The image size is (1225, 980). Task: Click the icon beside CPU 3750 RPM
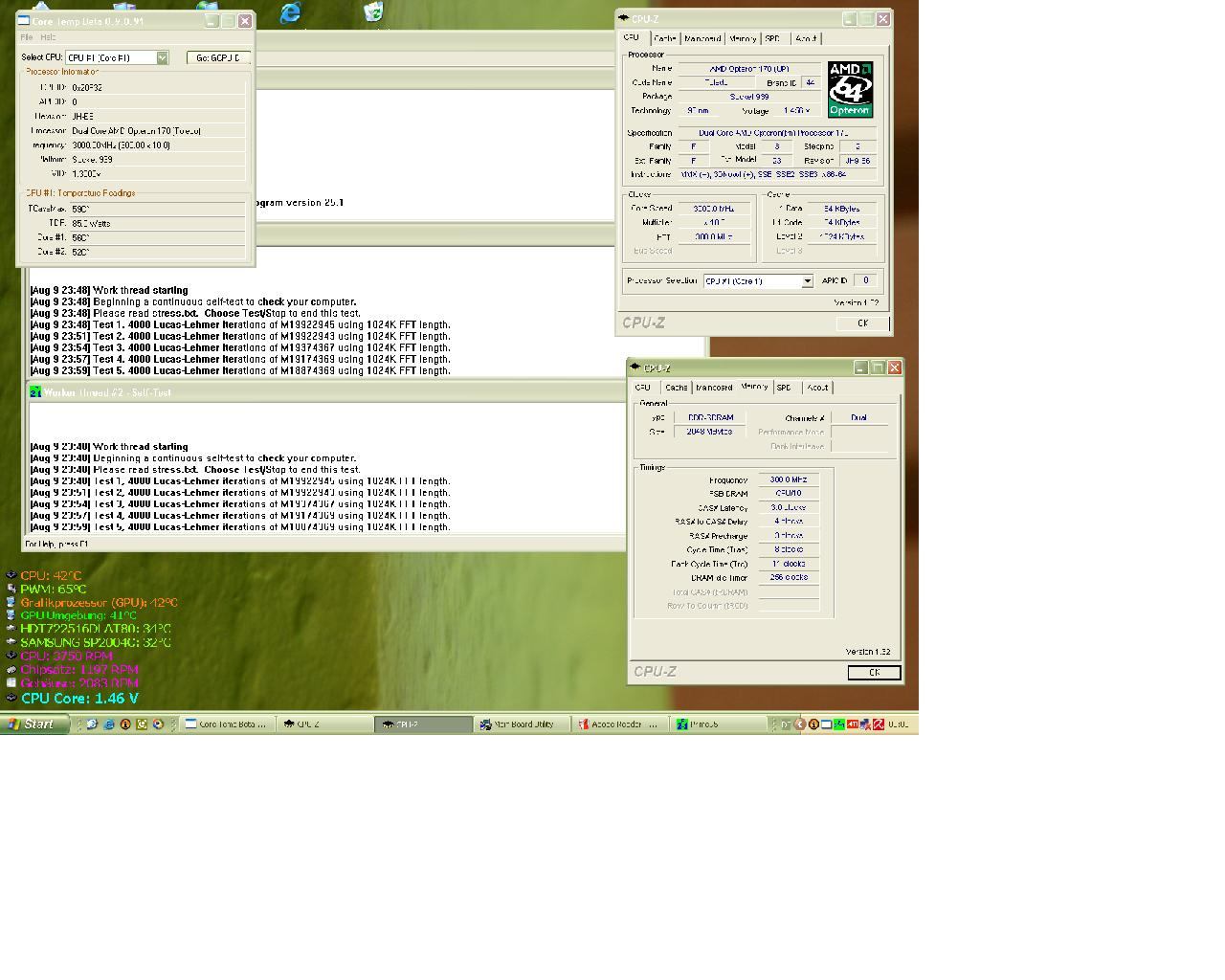tap(11, 656)
